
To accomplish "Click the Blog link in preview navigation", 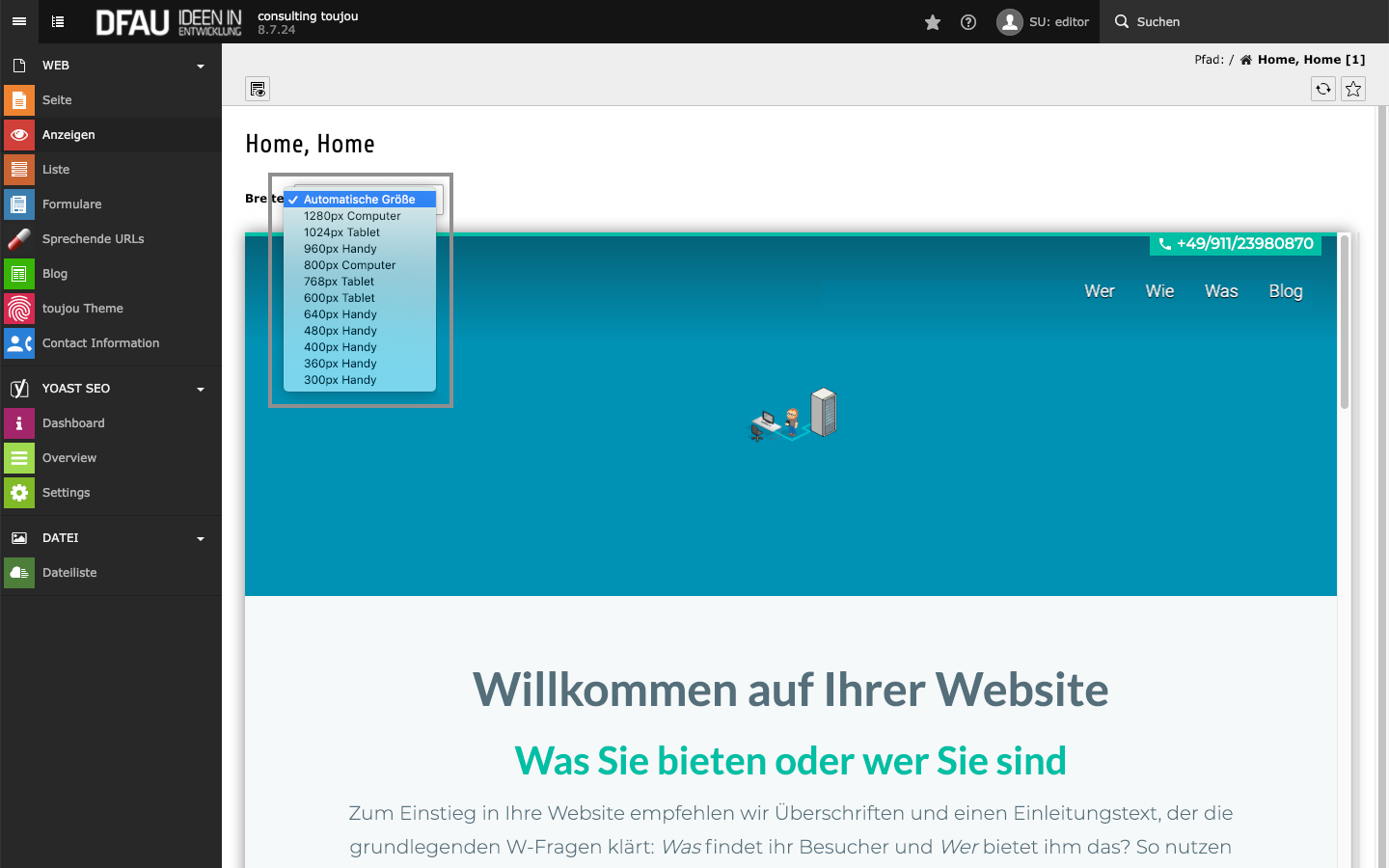I will click(x=1285, y=291).
